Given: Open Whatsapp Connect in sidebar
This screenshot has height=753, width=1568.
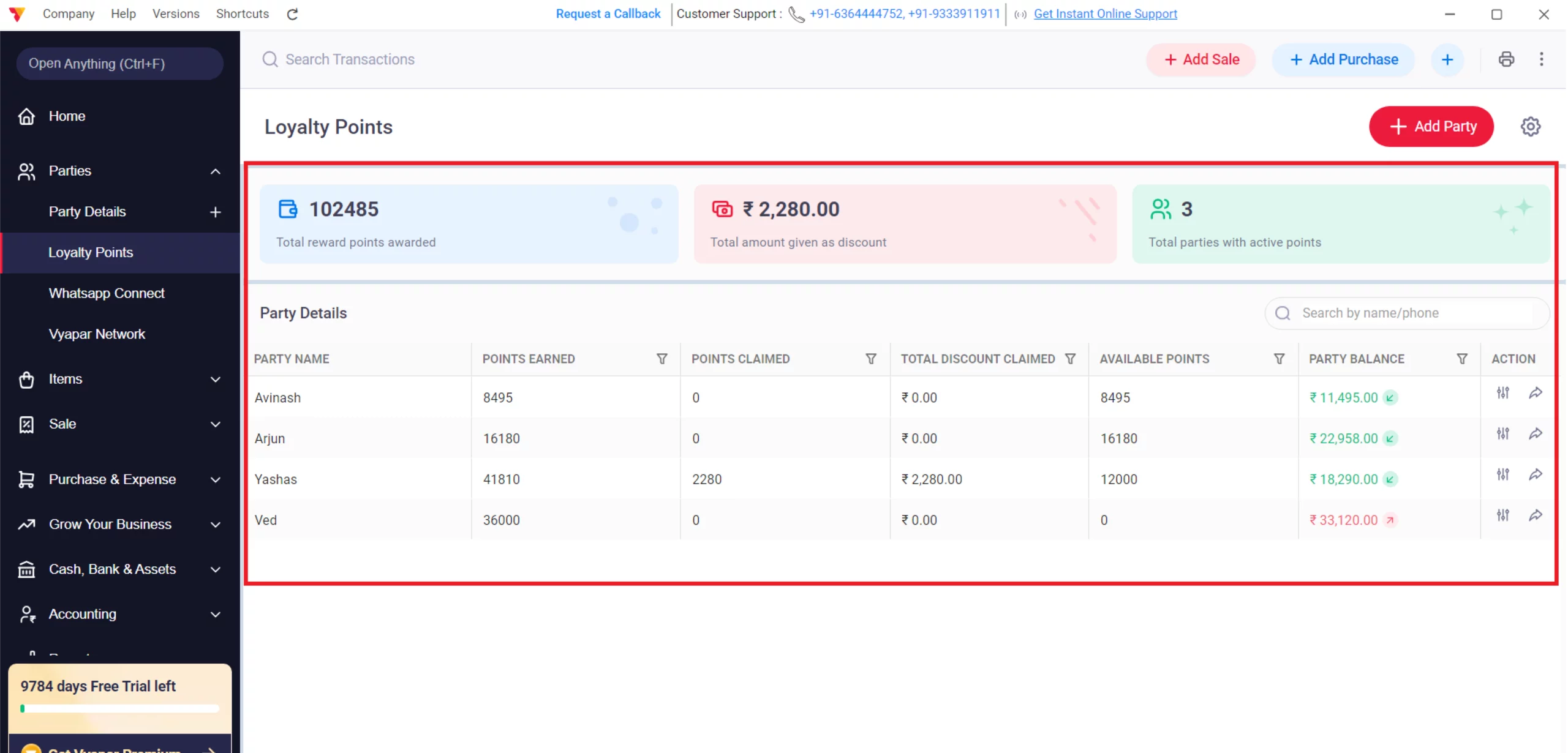Looking at the screenshot, I should (107, 293).
